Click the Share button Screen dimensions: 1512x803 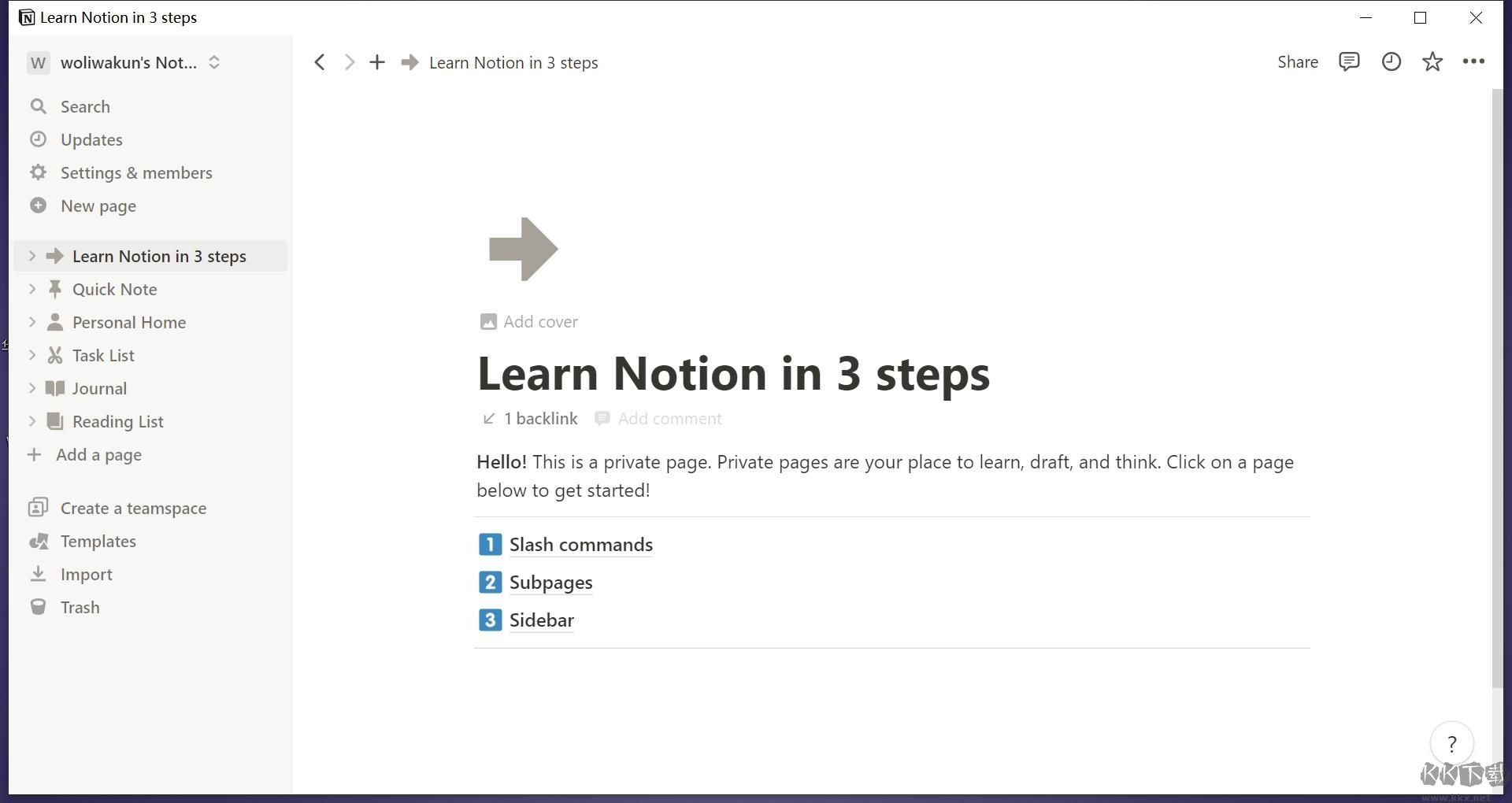[1298, 62]
